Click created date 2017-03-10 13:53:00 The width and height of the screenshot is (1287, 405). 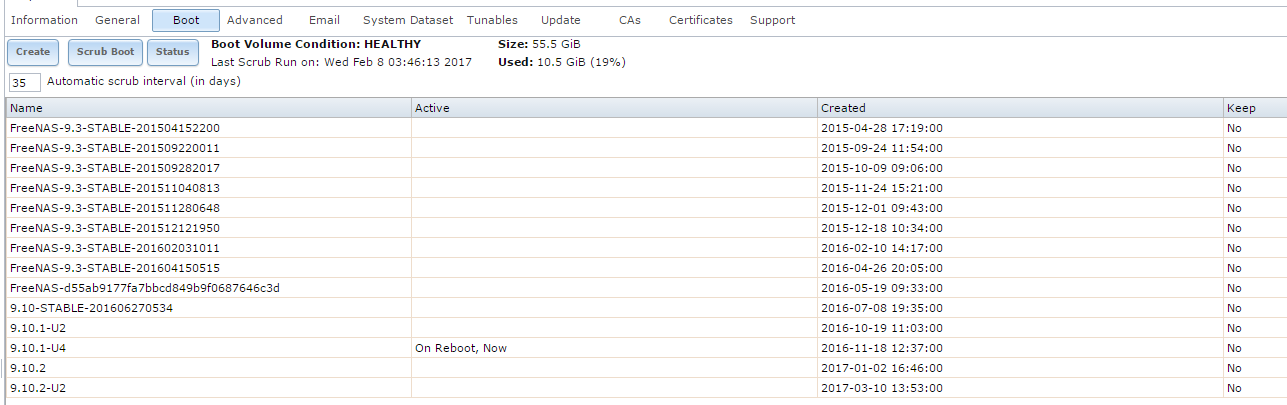tap(882, 388)
